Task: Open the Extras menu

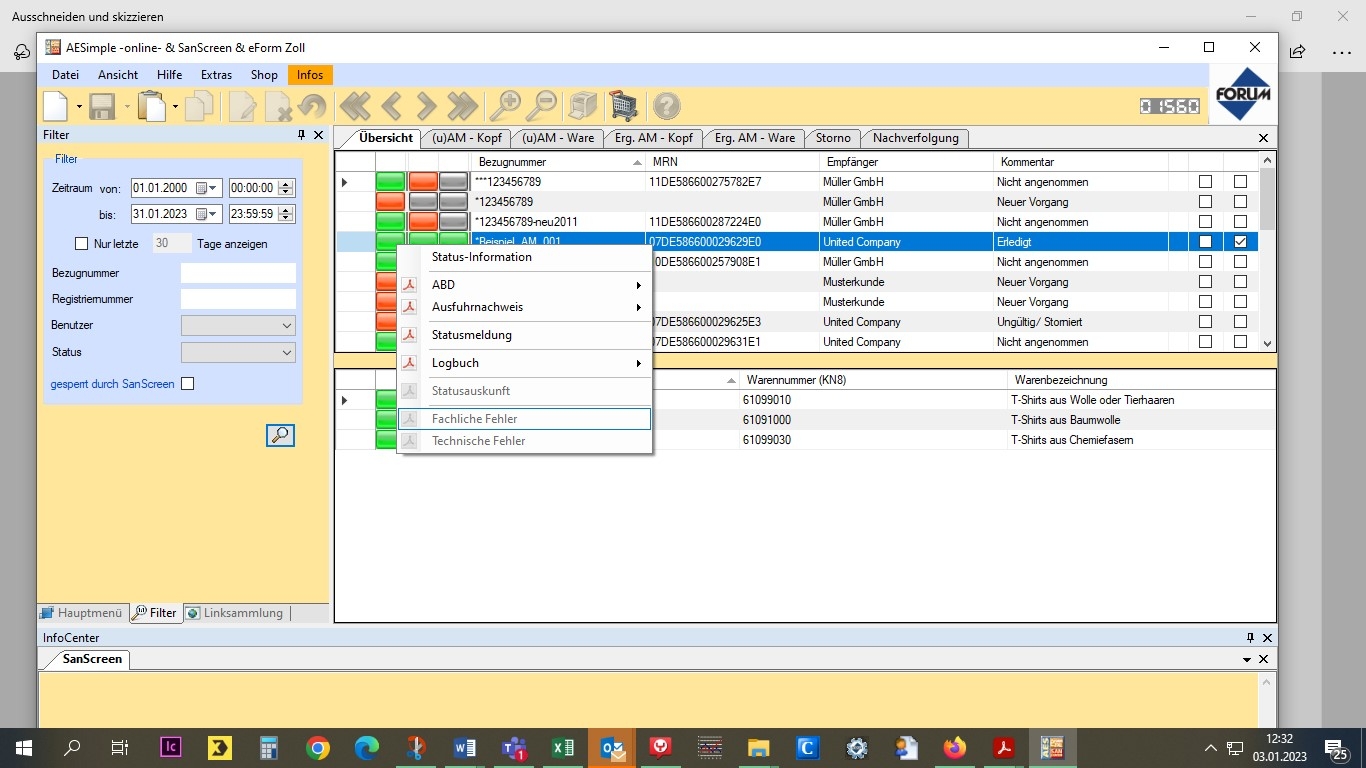Action: [216, 75]
